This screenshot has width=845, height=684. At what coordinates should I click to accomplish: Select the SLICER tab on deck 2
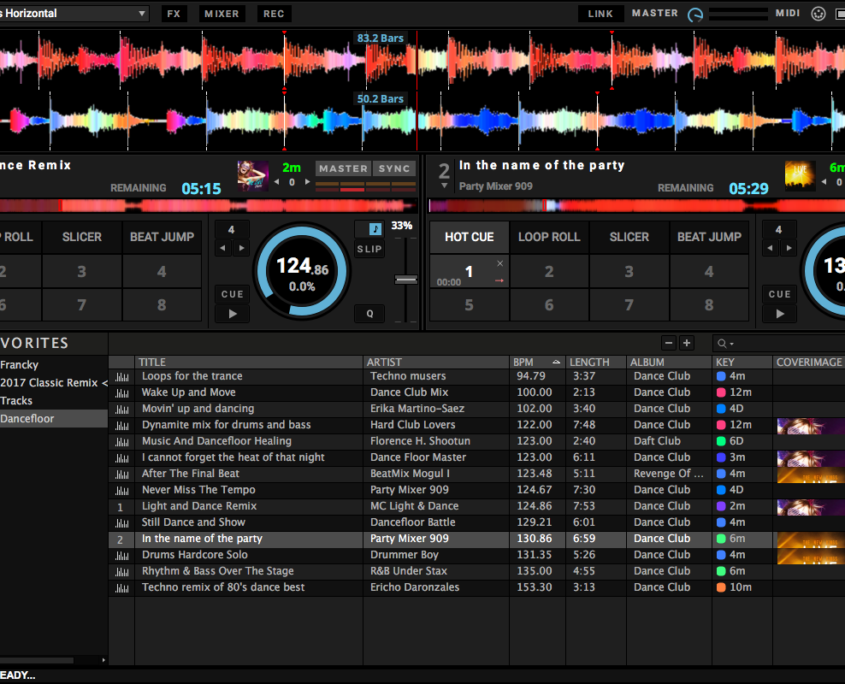click(629, 237)
